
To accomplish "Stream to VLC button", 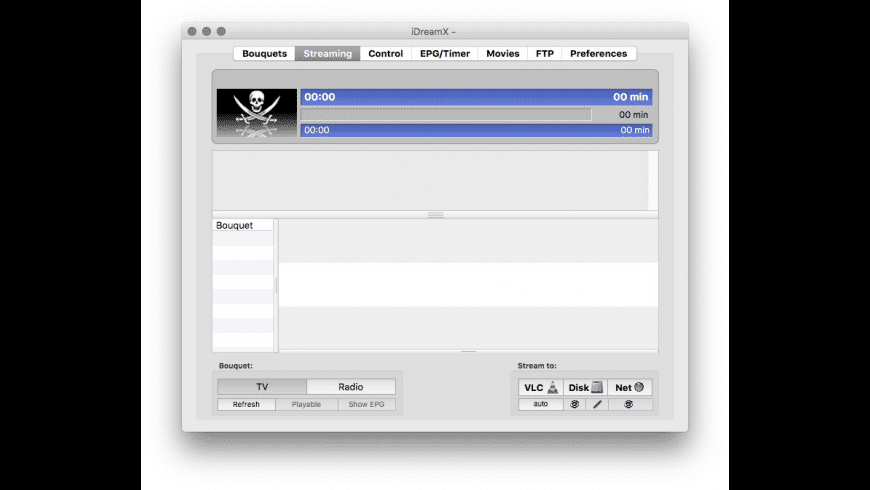I will 541,387.
